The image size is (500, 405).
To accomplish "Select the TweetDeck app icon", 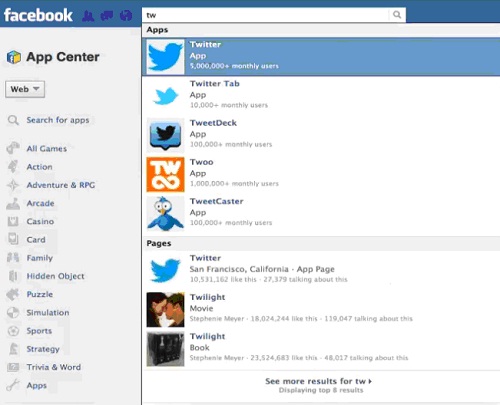I will [165, 135].
